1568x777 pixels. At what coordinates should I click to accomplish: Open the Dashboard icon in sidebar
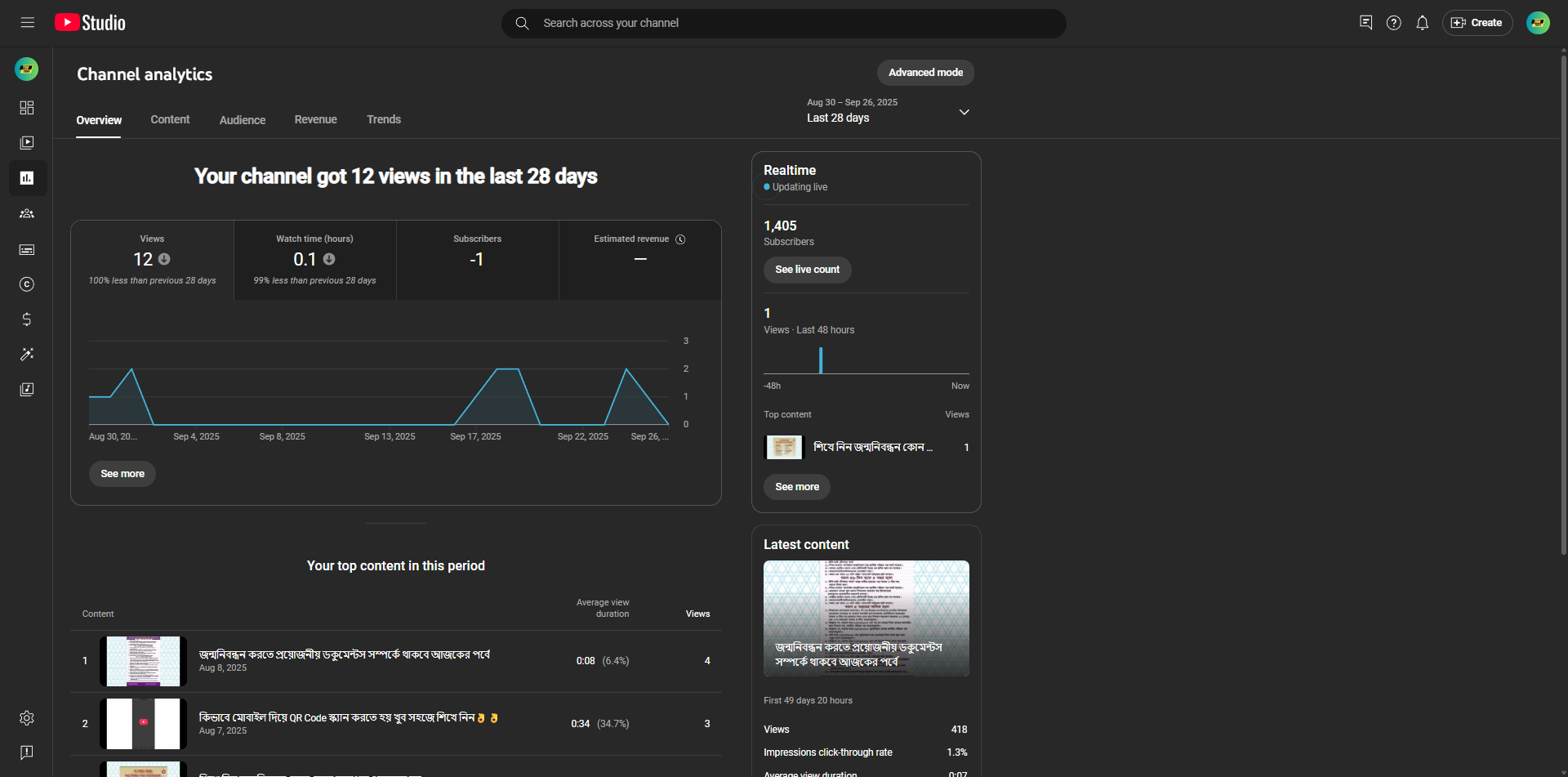click(x=27, y=108)
